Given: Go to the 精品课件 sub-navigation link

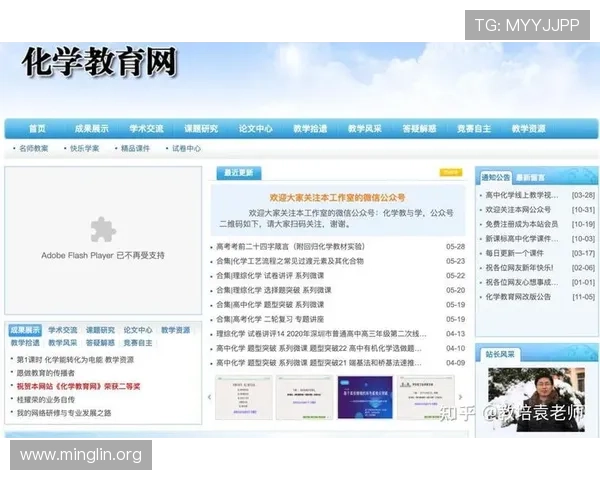Looking at the screenshot, I should click(x=135, y=148).
